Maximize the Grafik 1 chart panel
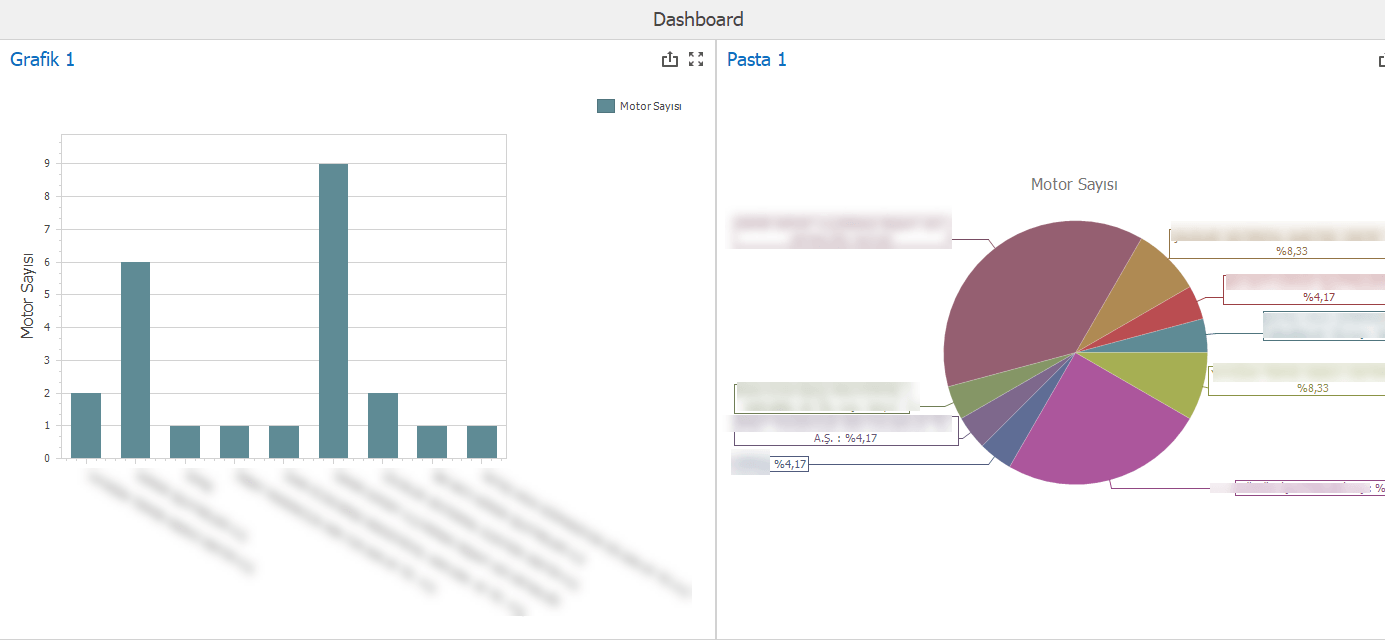This screenshot has width=1385, height=640. tap(697, 60)
